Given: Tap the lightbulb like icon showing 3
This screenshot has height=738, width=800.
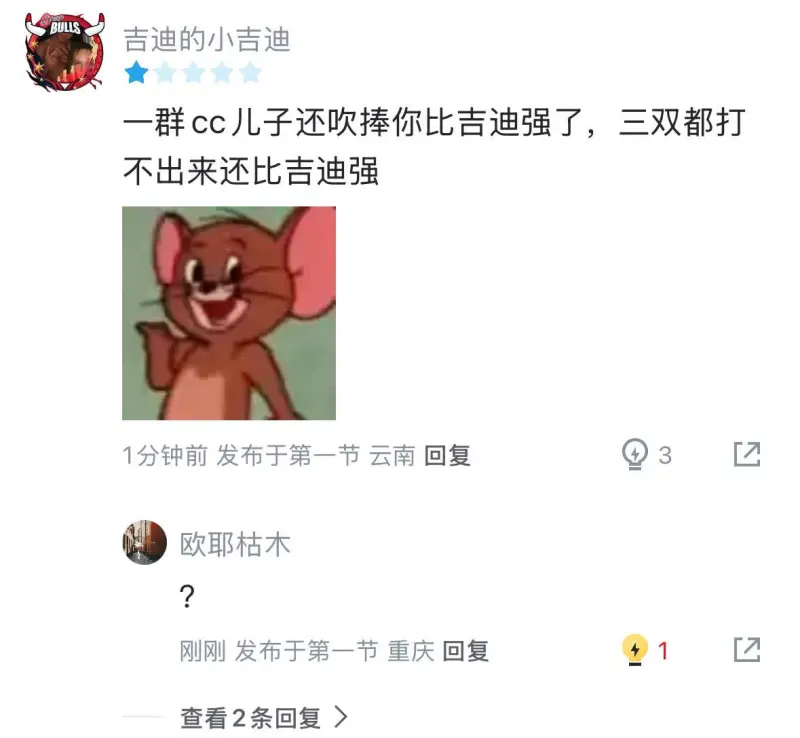Looking at the screenshot, I should pos(635,454).
